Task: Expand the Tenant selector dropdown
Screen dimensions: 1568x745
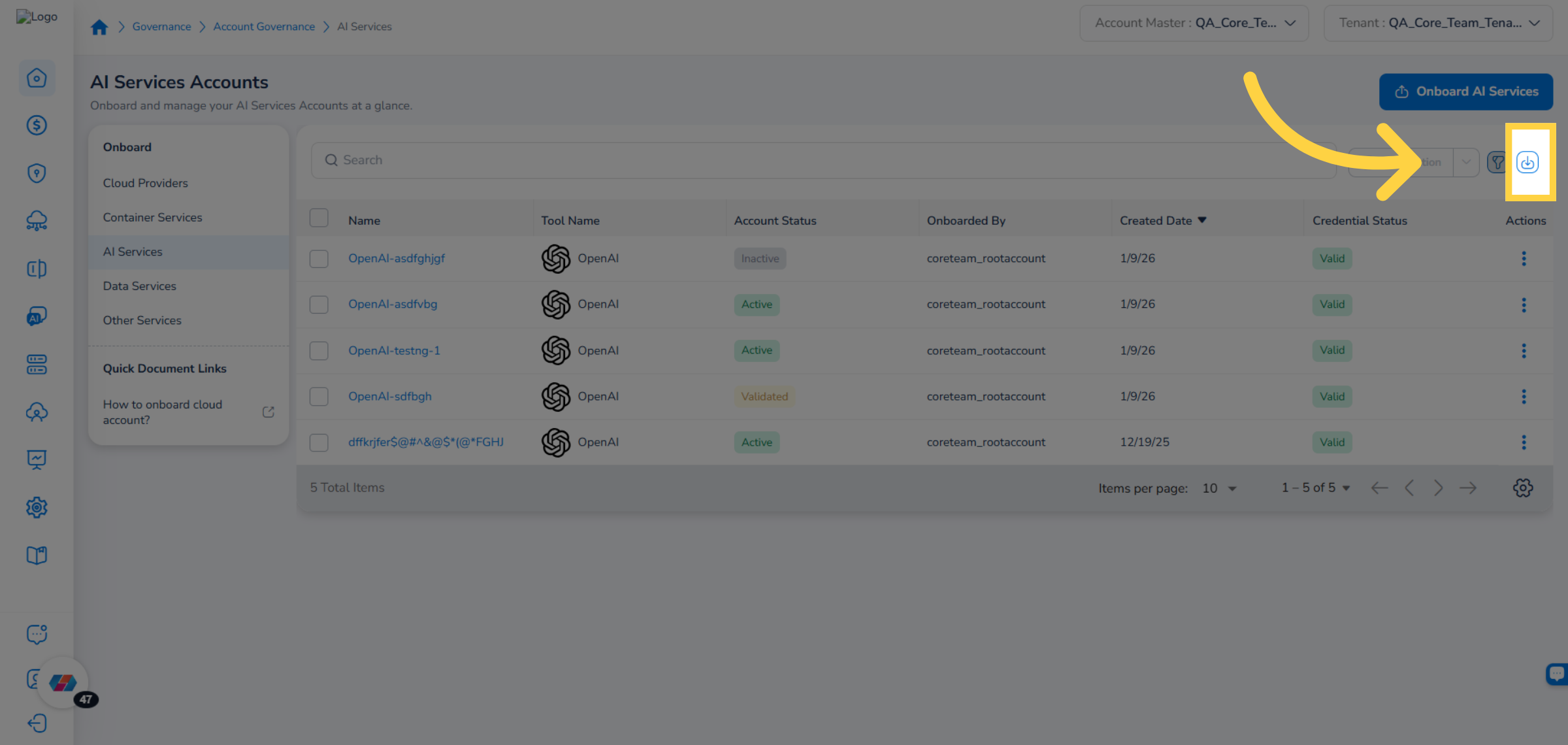Action: [x=1438, y=24]
